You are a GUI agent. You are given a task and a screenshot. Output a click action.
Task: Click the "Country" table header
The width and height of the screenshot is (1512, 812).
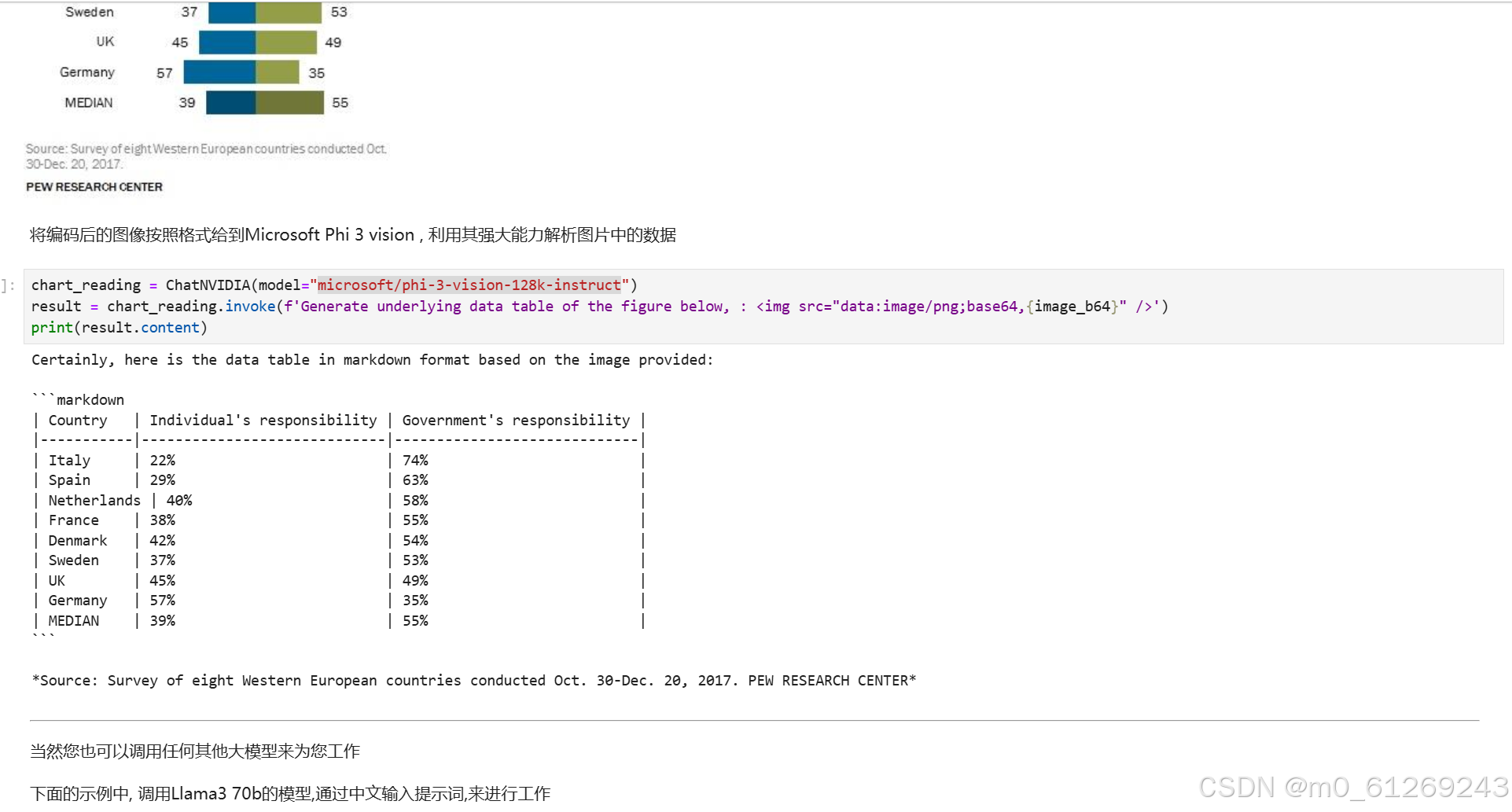pos(78,421)
